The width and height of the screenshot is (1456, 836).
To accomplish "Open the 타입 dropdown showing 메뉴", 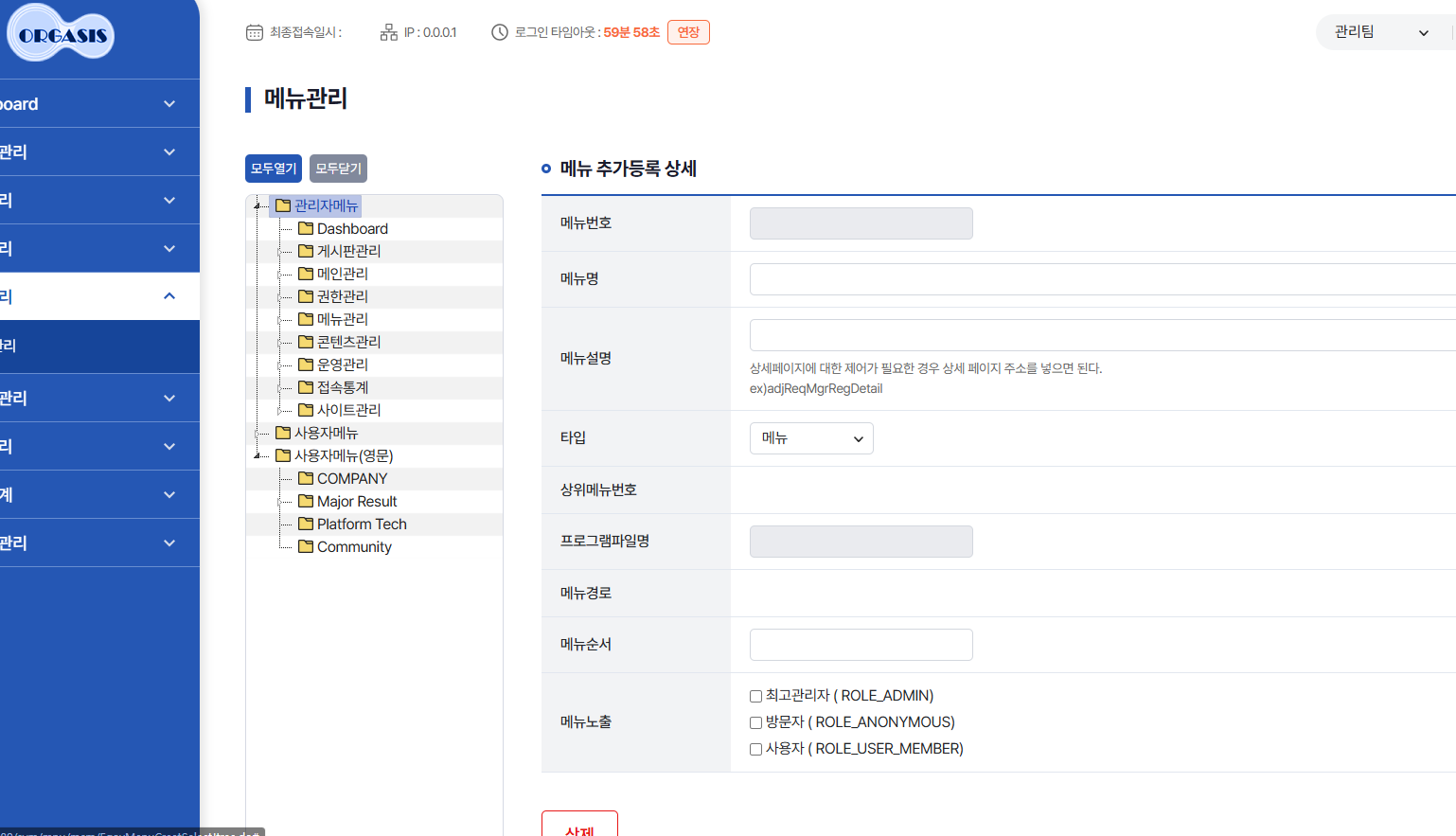I will pyautogui.click(x=811, y=438).
